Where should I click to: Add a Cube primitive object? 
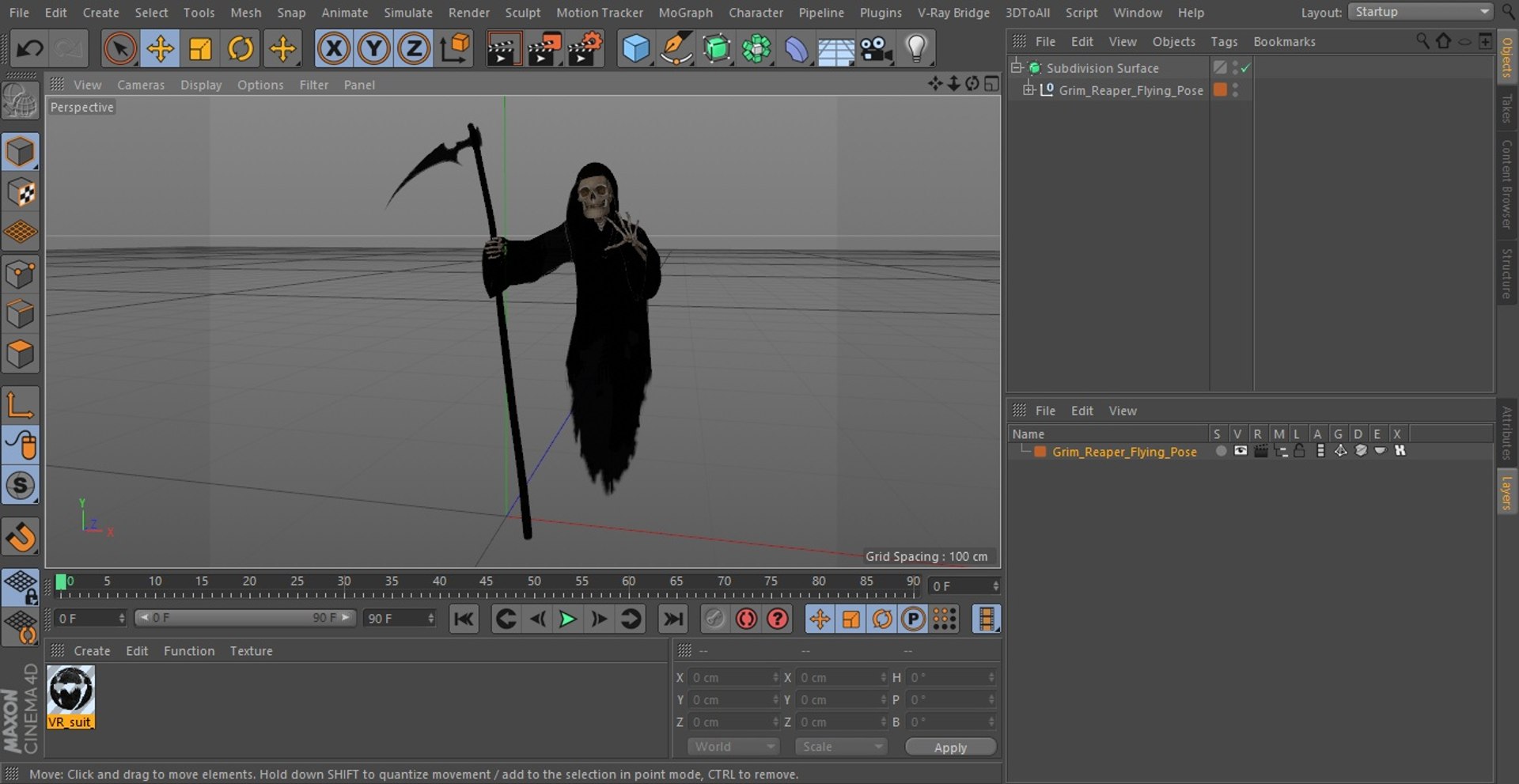(x=636, y=49)
